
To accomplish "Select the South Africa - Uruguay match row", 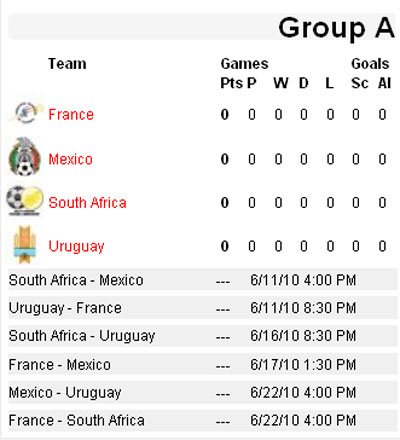I will click(x=203, y=336).
